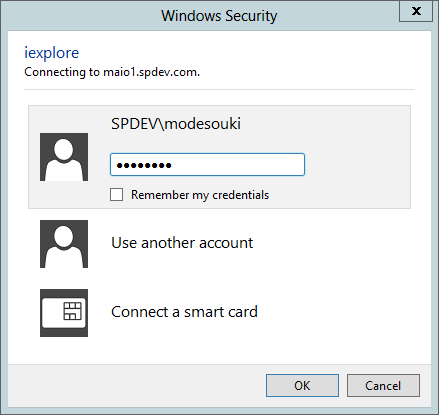Image resolution: width=439 pixels, height=415 pixels.
Task: Click the iexplore application heading
Action: coord(52,53)
